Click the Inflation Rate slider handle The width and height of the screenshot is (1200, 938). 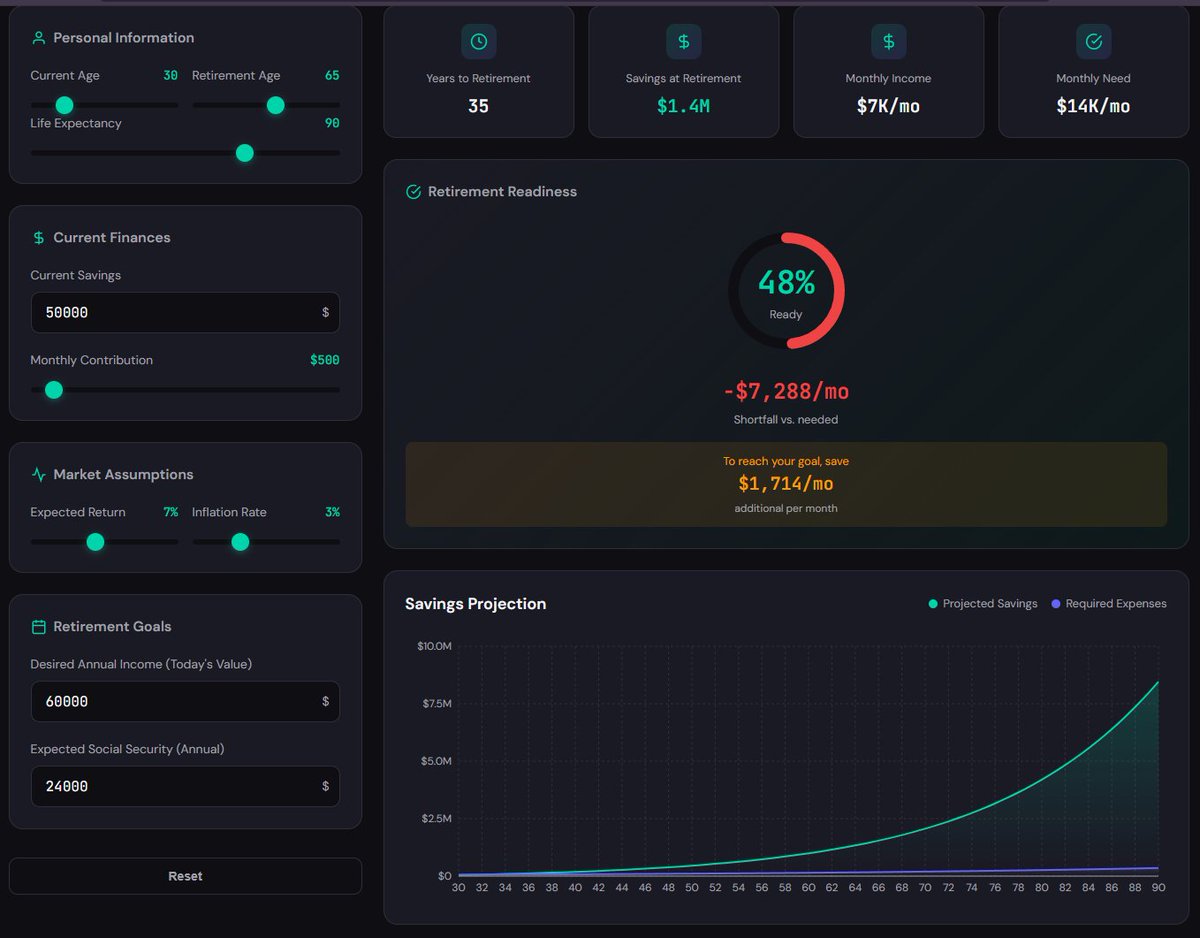coord(240,542)
